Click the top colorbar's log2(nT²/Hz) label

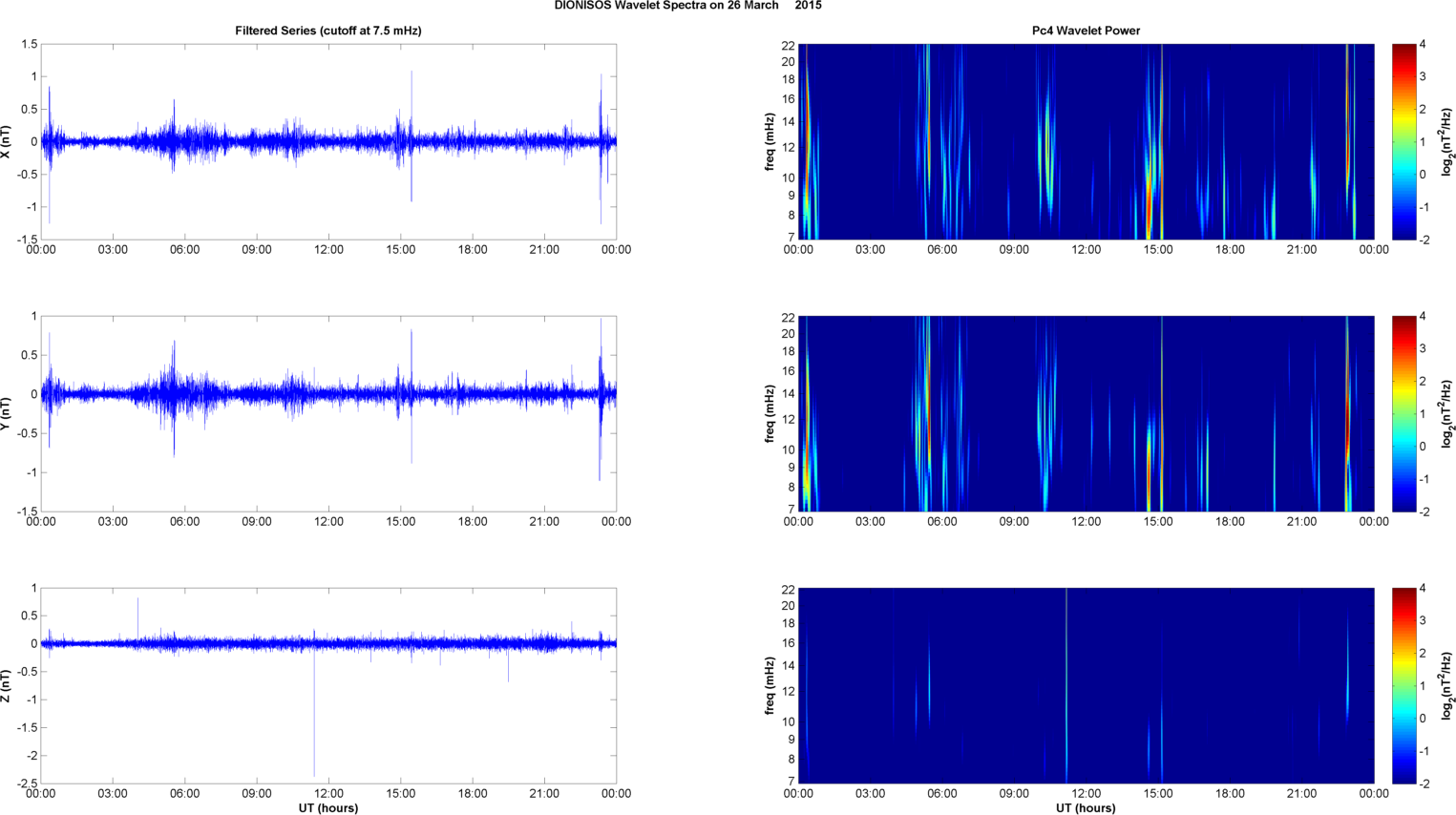(1447, 141)
